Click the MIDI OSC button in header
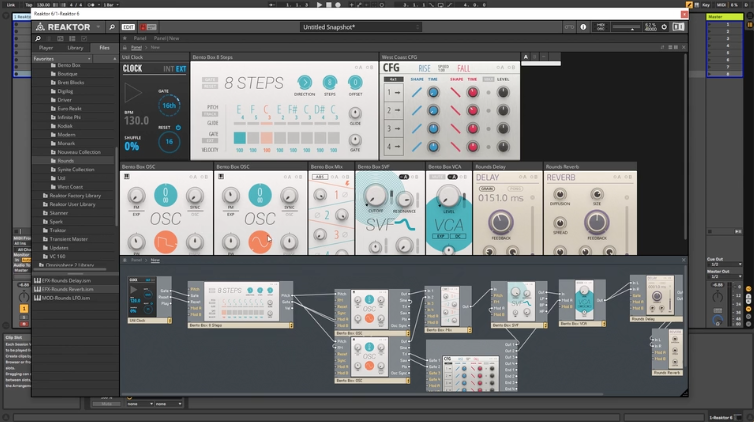Image resolution: width=754 pixels, height=422 pixels. [601, 27]
